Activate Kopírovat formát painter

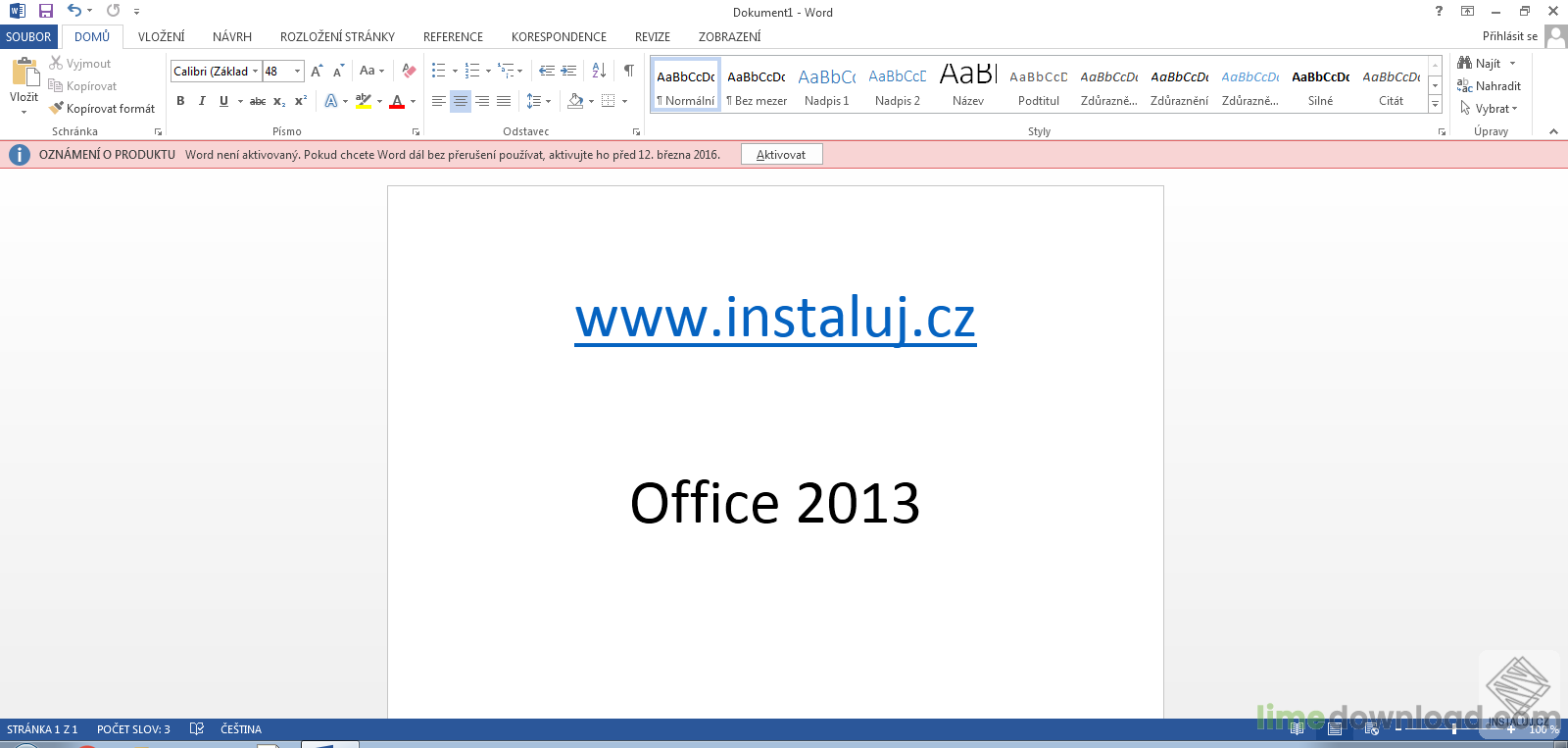pos(102,109)
